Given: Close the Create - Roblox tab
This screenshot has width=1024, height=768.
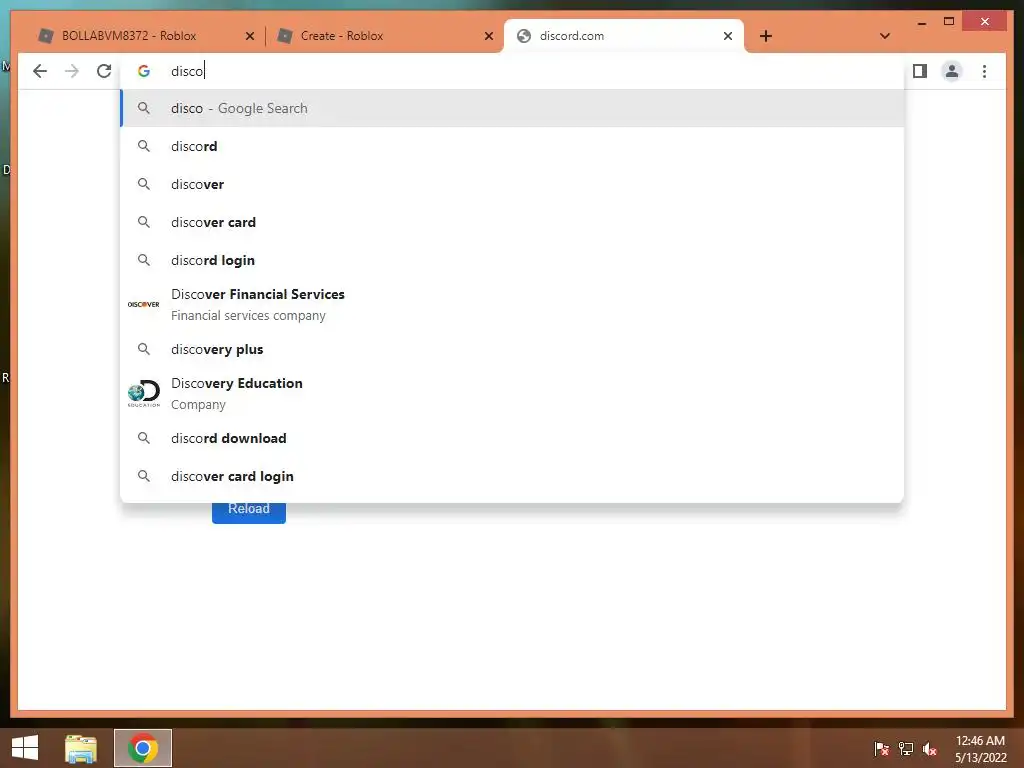Looking at the screenshot, I should 488,36.
